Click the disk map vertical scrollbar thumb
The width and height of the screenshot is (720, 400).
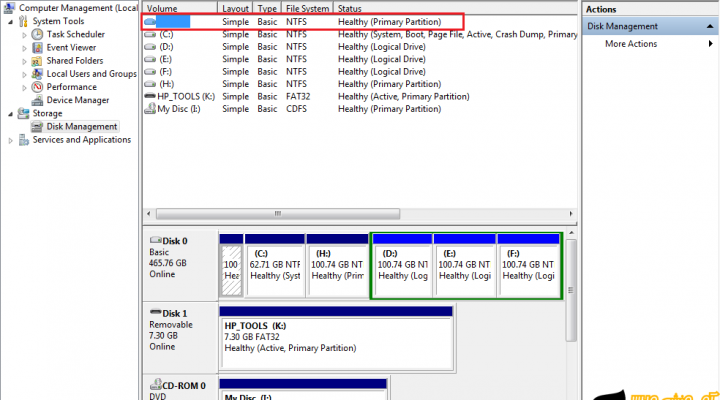[571, 290]
